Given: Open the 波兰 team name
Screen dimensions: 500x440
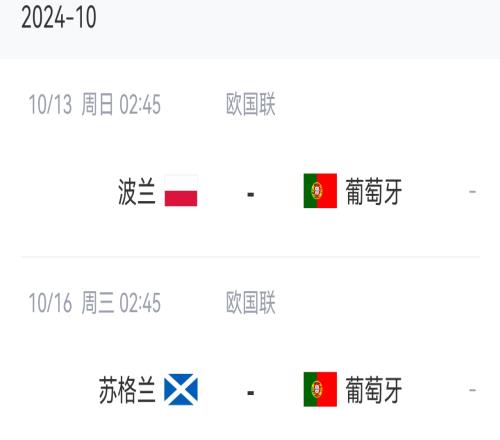Looking at the screenshot, I should pyautogui.click(x=137, y=191).
